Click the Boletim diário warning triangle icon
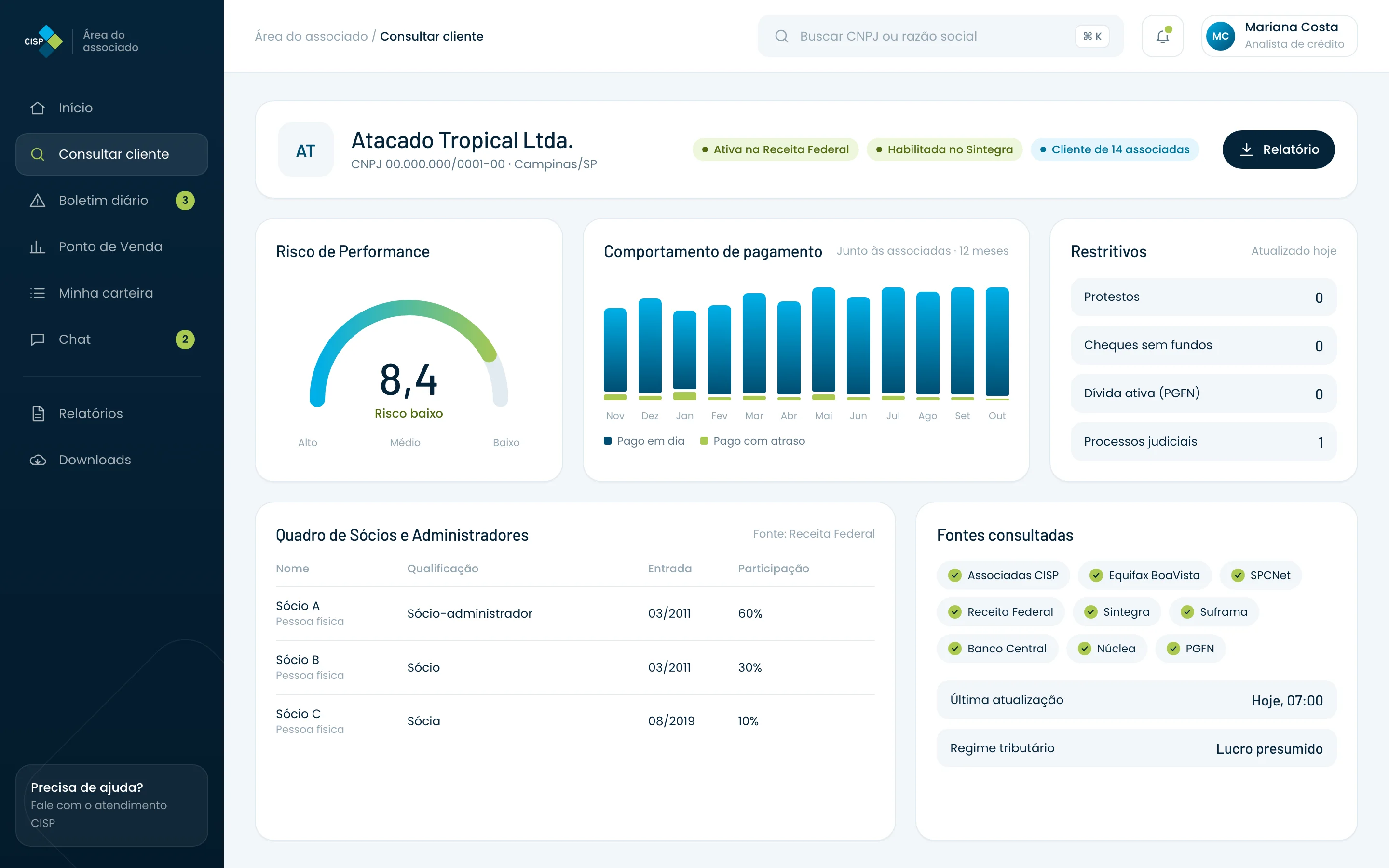Screen dimensions: 1389x868 [x=37, y=200]
